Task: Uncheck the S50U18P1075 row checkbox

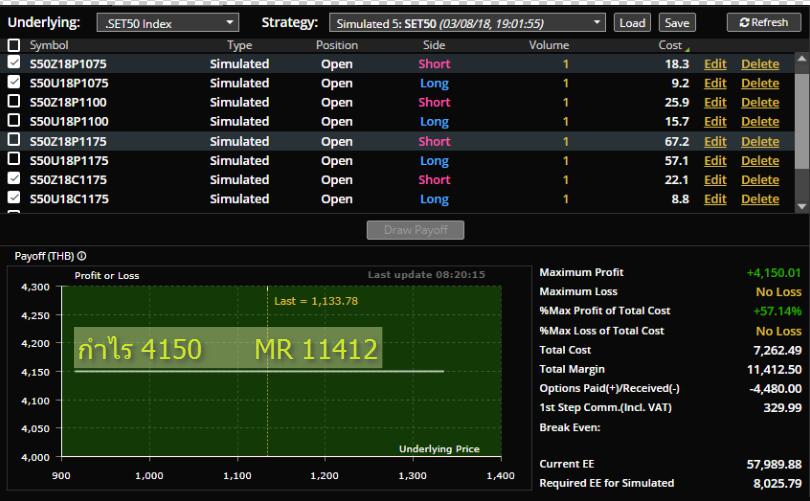Action: [14, 82]
